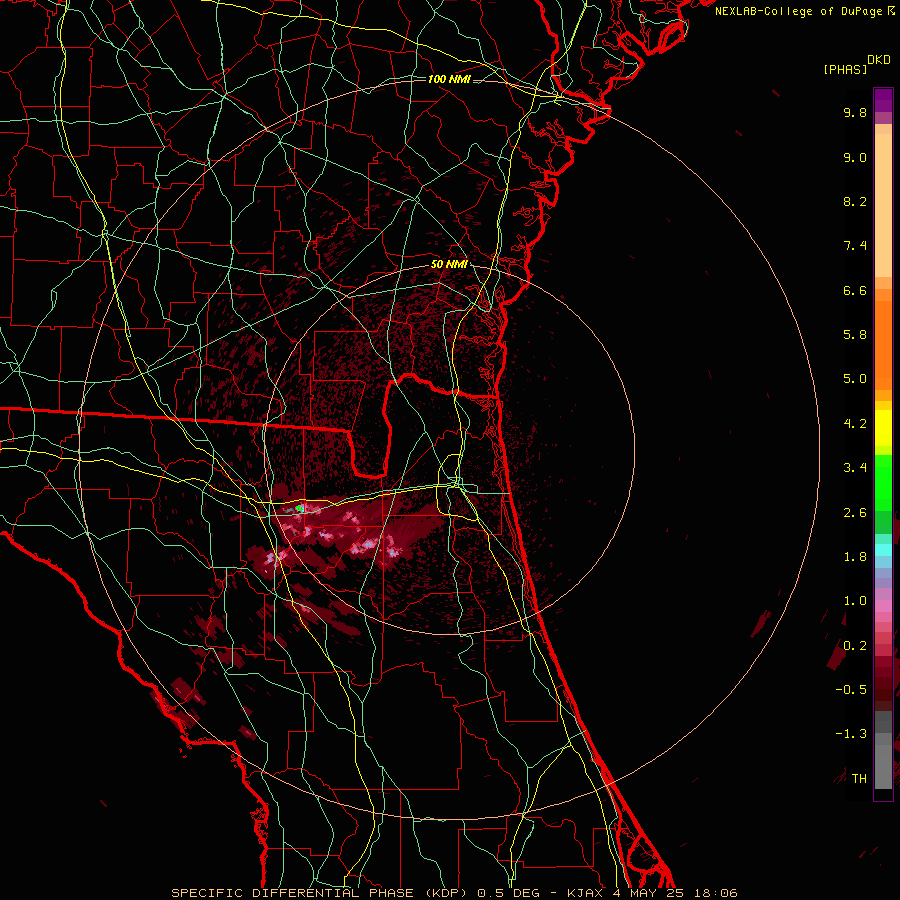Click the 9.8 color scale value
The height and width of the screenshot is (900, 900).
(x=855, y=112)
